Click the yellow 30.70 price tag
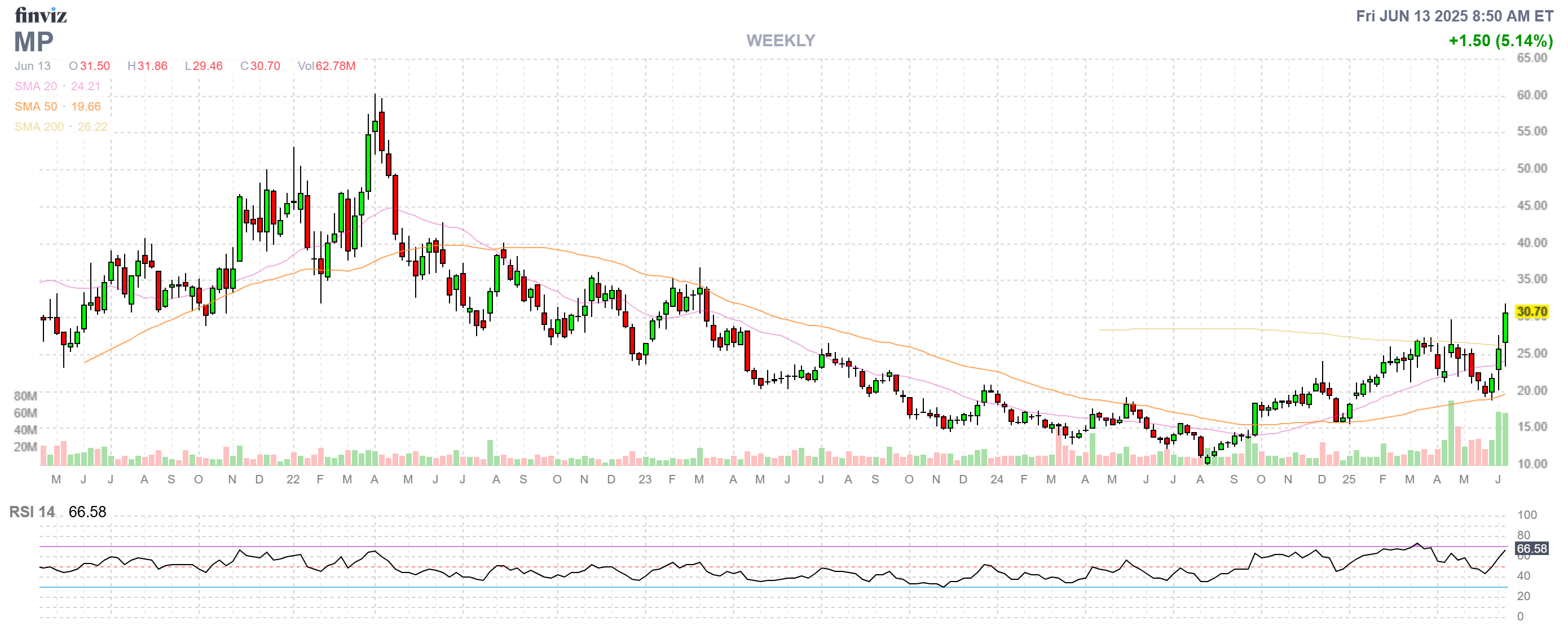The width and height of the screenshot is (1568, 634). (x=1531, y=312)
